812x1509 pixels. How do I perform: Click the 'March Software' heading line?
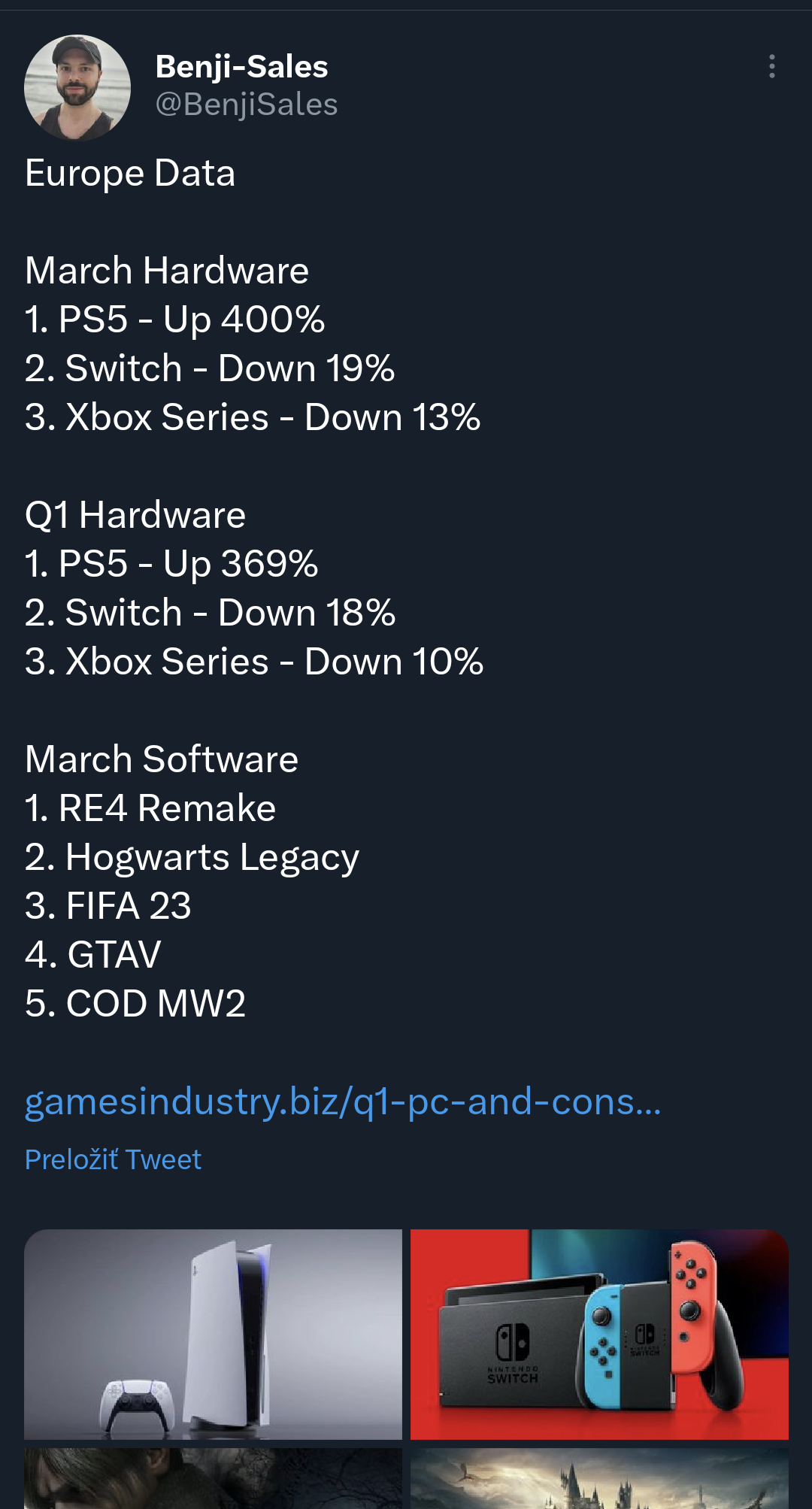pyautogui.click(x=162, y=759)
